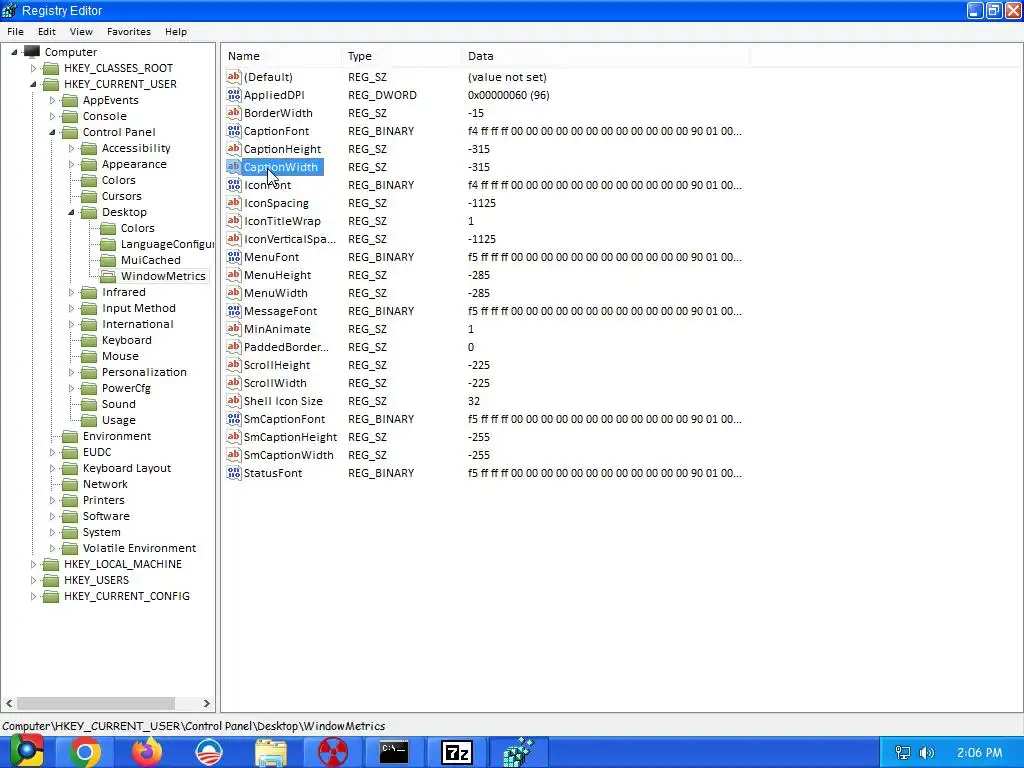Click the MessageFont binary value icon
The image size is (1024, 768).
(x=234, y=311)
